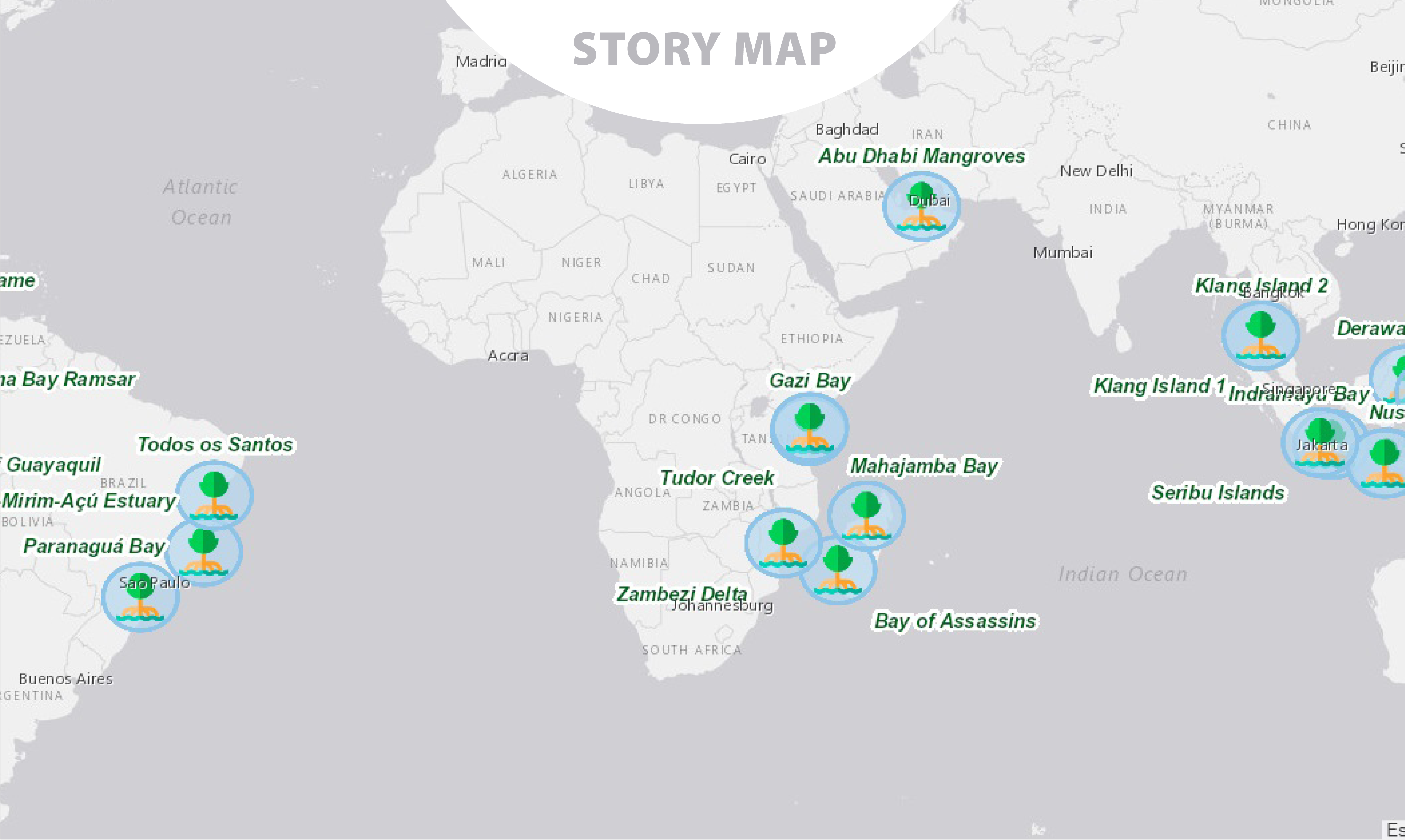Select the CHINA country label
The width and height of the screenshot is (1405, 840).
1289,125
